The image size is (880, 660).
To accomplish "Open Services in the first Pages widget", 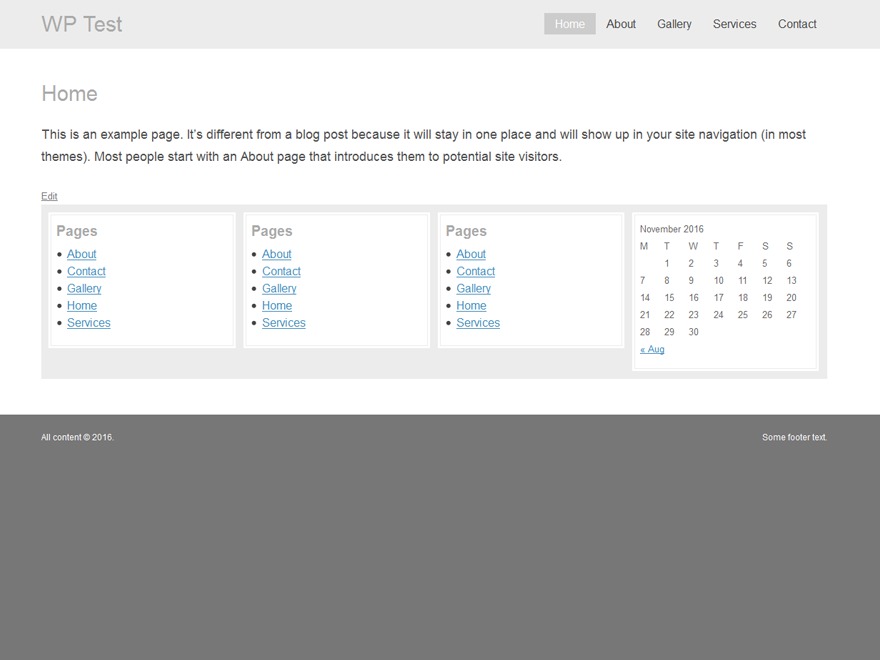I will pyautogui.click(x=89, y=323).
